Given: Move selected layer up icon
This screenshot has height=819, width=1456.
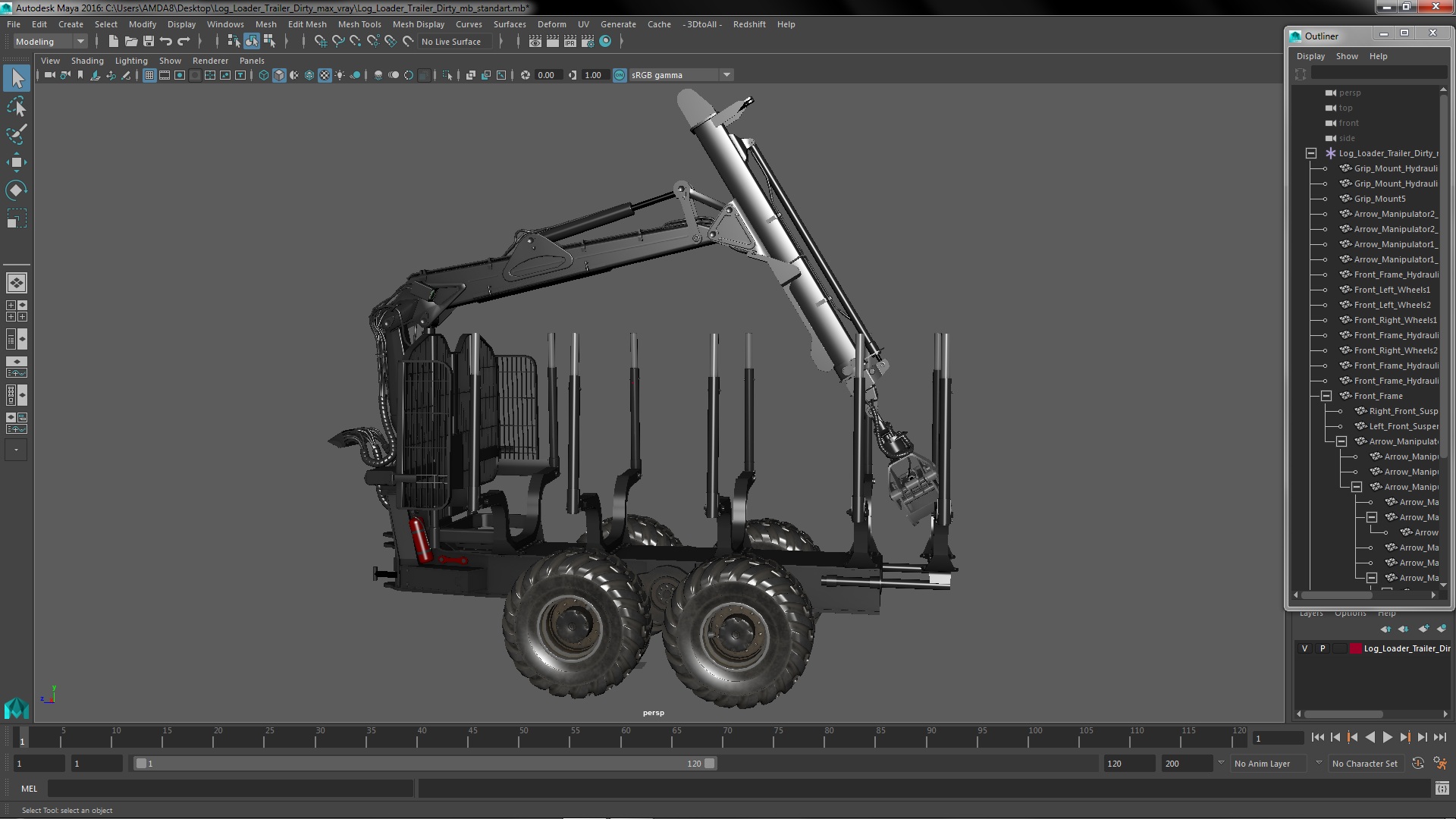Looking at the screenshot, I should (x=1385, y=629).
